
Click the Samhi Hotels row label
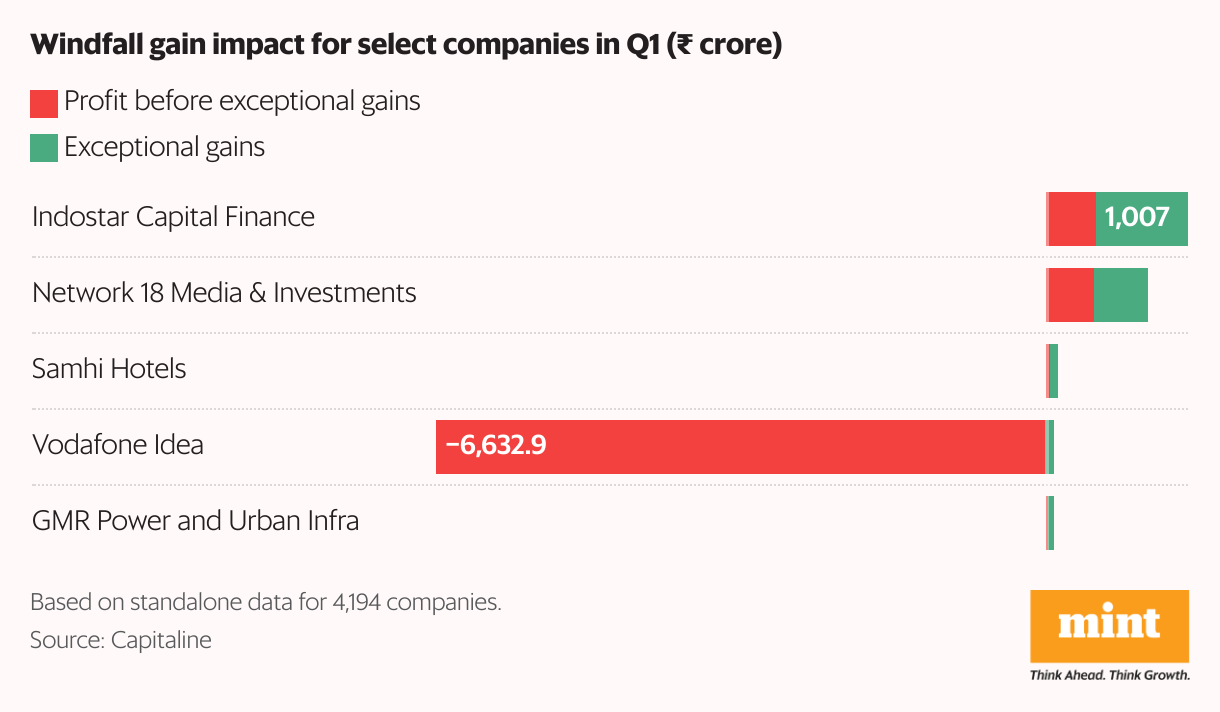click(x=109, y=369)
